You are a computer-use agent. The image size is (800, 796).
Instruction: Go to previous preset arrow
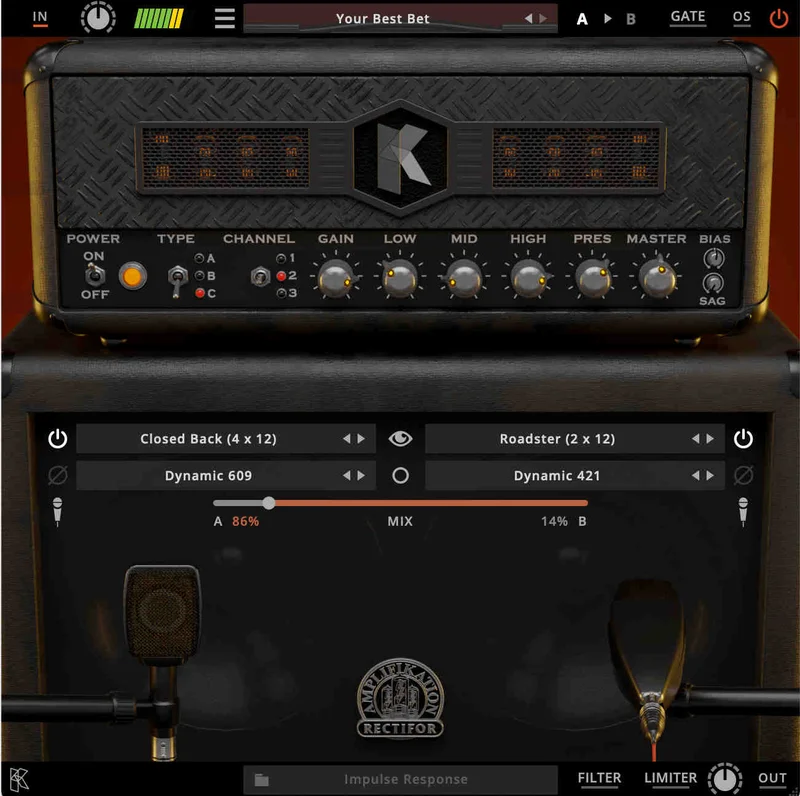click(x=529, y=18)
